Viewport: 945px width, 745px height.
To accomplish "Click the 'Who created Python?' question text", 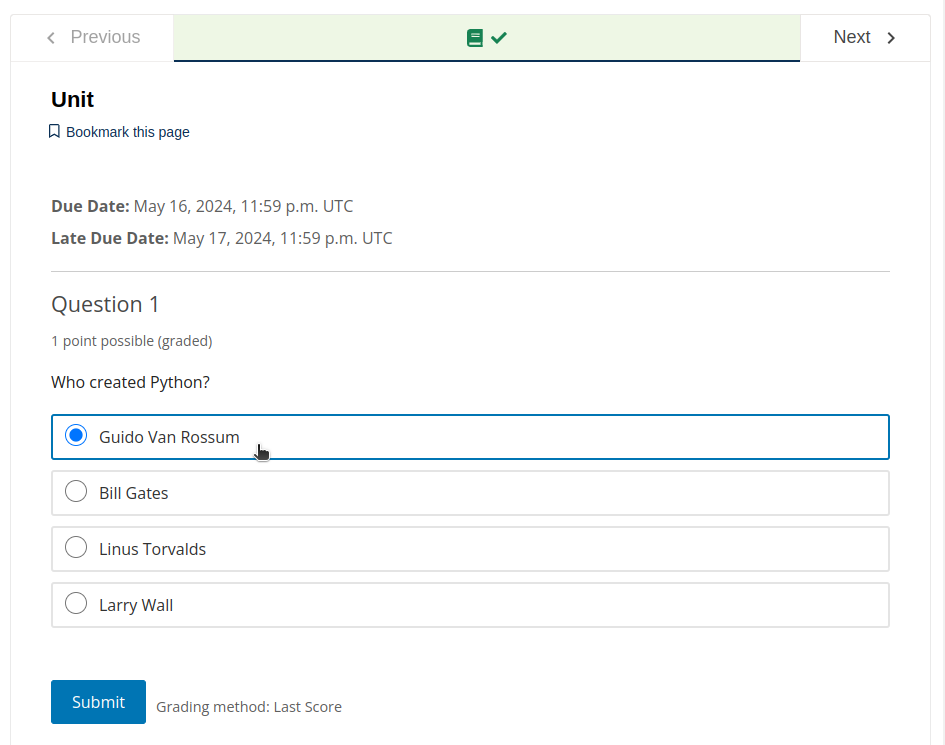I will point(130,382).
